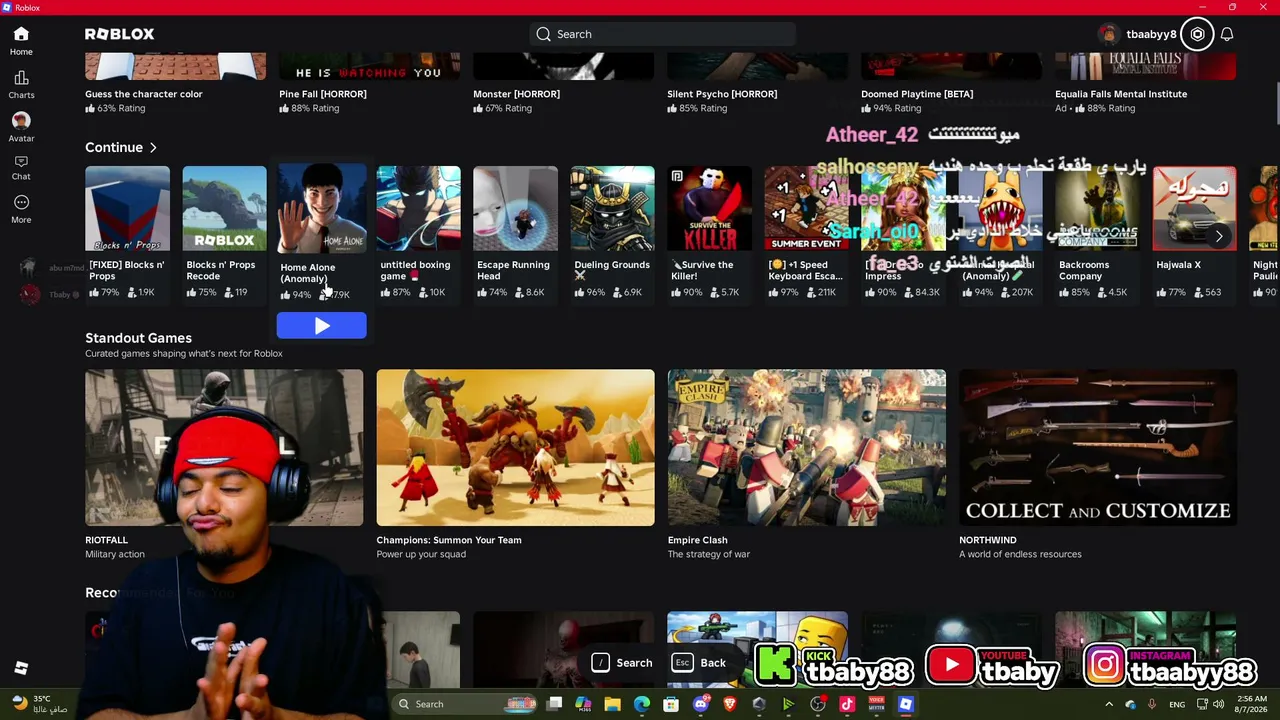Screen dimensions: 1280x720
Task: Open Microsoft Edge from the taskbar
Action: 642,704
